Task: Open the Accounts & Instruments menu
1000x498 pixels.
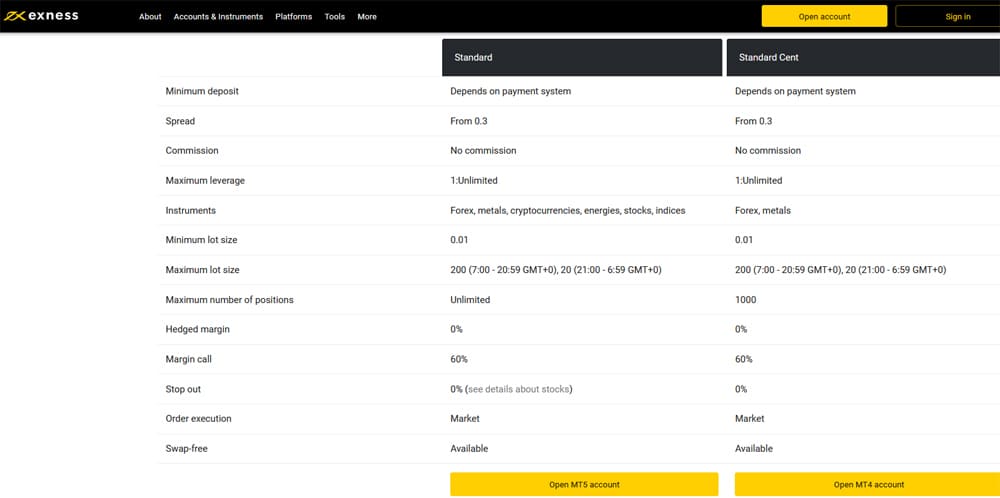Action: pos(218,17)
